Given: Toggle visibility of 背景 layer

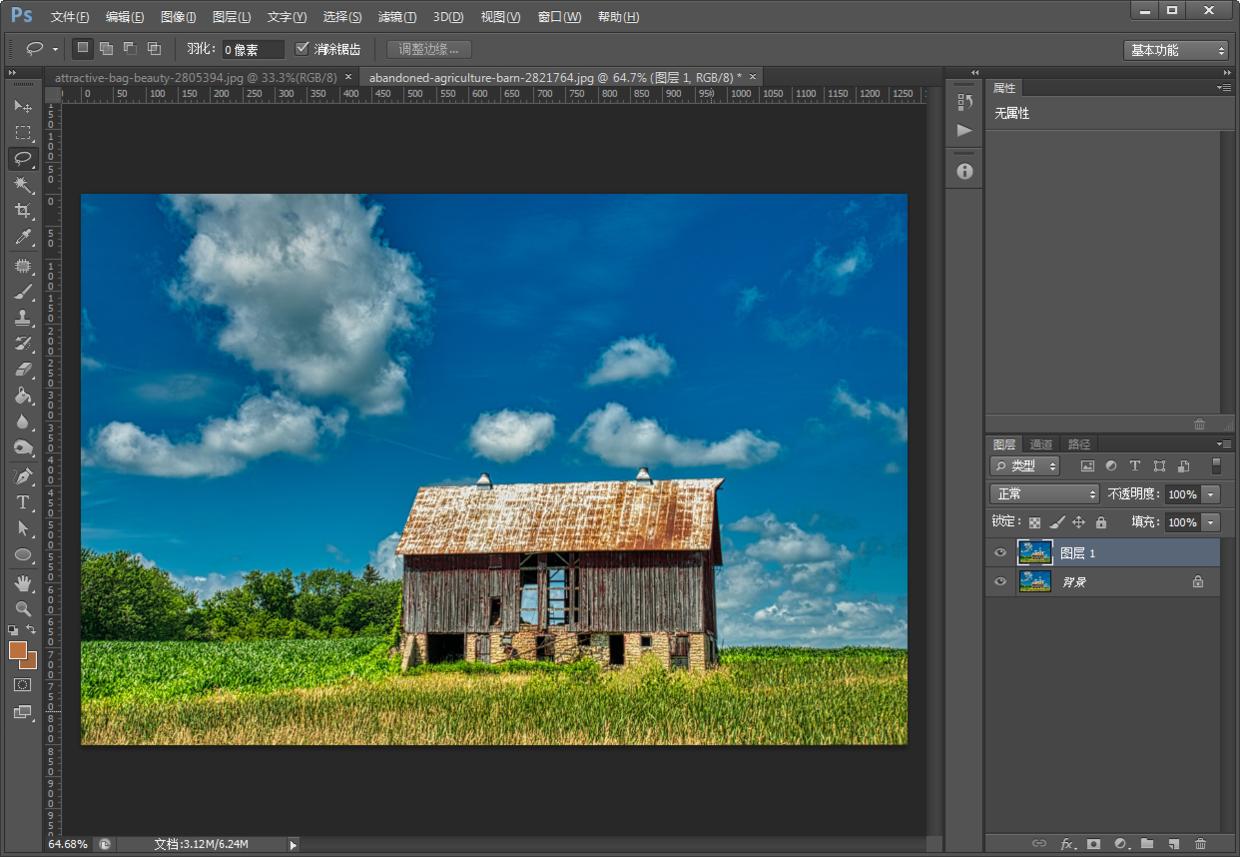Looking at the screenshot, I should pos(1000,581).
